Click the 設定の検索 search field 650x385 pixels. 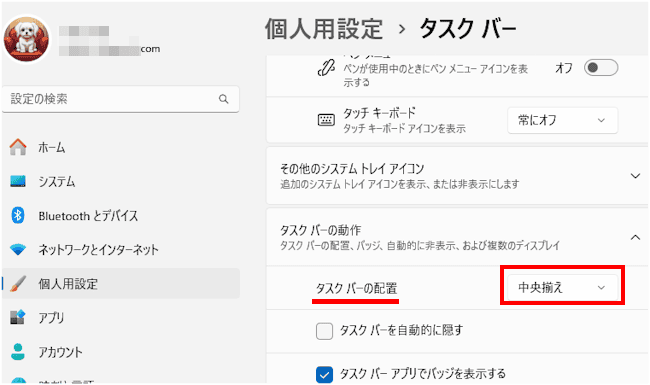click(x=121, y=99)
